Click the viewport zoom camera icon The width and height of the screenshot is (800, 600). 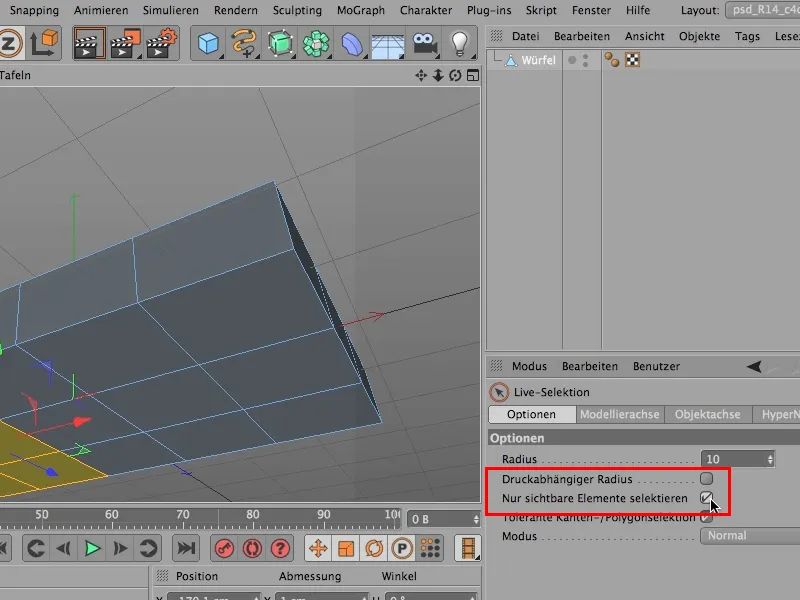438,76
